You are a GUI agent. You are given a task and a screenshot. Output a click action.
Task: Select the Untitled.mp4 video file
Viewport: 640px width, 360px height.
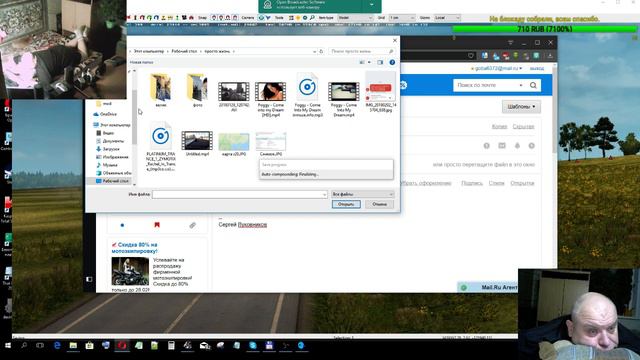tap(197, 144)
